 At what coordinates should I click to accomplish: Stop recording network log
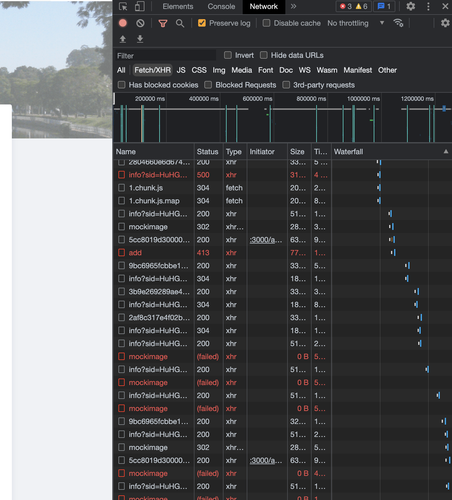click(x=123, y=23)
